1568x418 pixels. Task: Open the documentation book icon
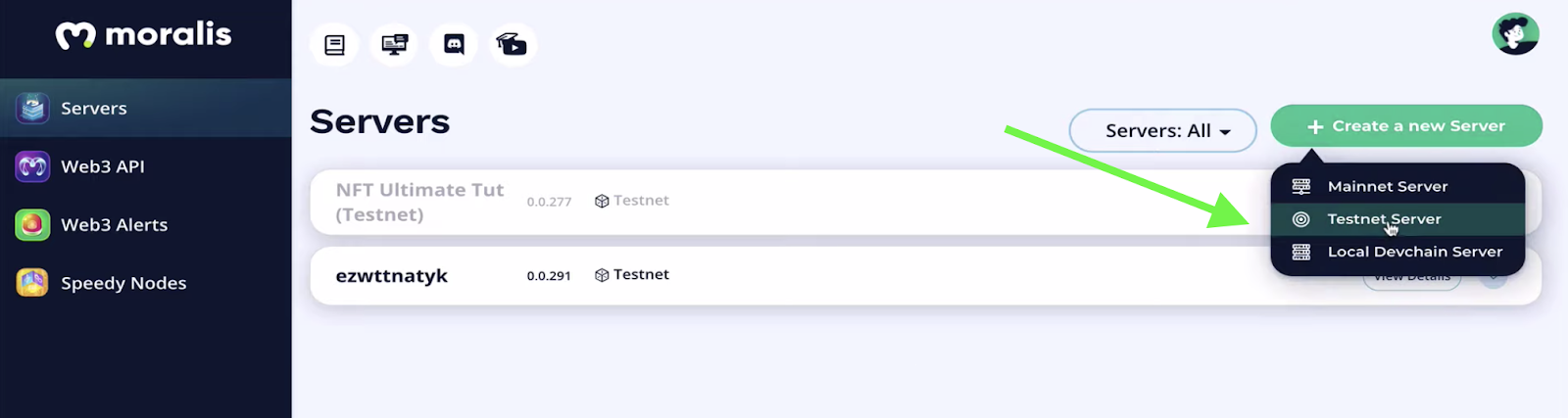[334, 45]
